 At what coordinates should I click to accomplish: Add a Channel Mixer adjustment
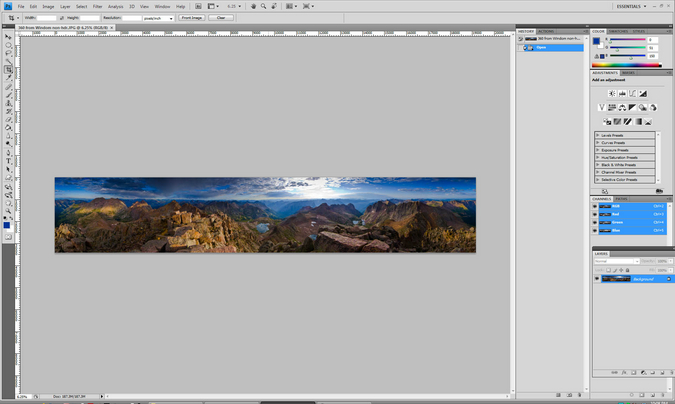653,107
